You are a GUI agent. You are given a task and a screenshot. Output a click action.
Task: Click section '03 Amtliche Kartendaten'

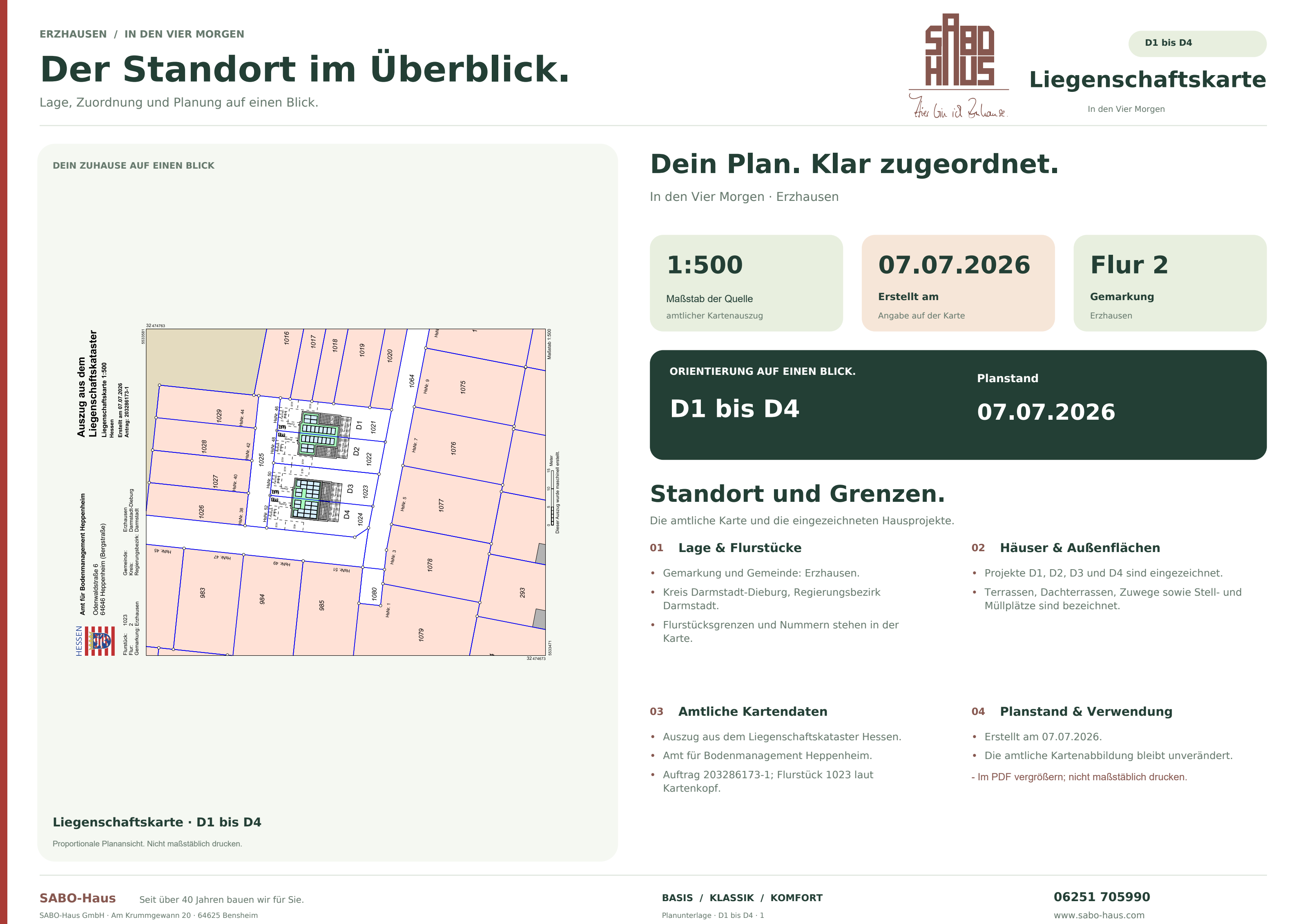(x=738, y=711)
